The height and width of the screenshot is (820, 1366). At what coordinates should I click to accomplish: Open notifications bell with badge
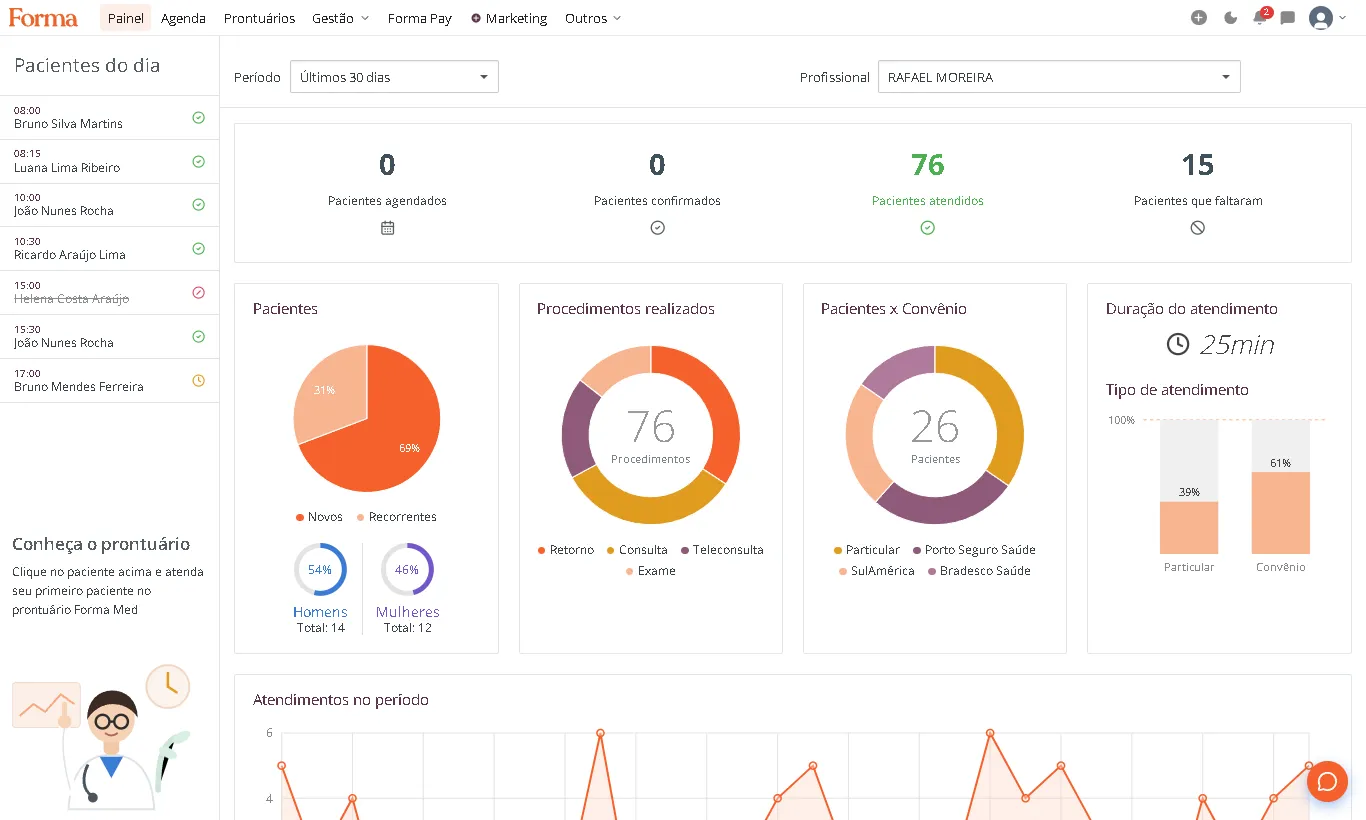[x=1261, y=16]
